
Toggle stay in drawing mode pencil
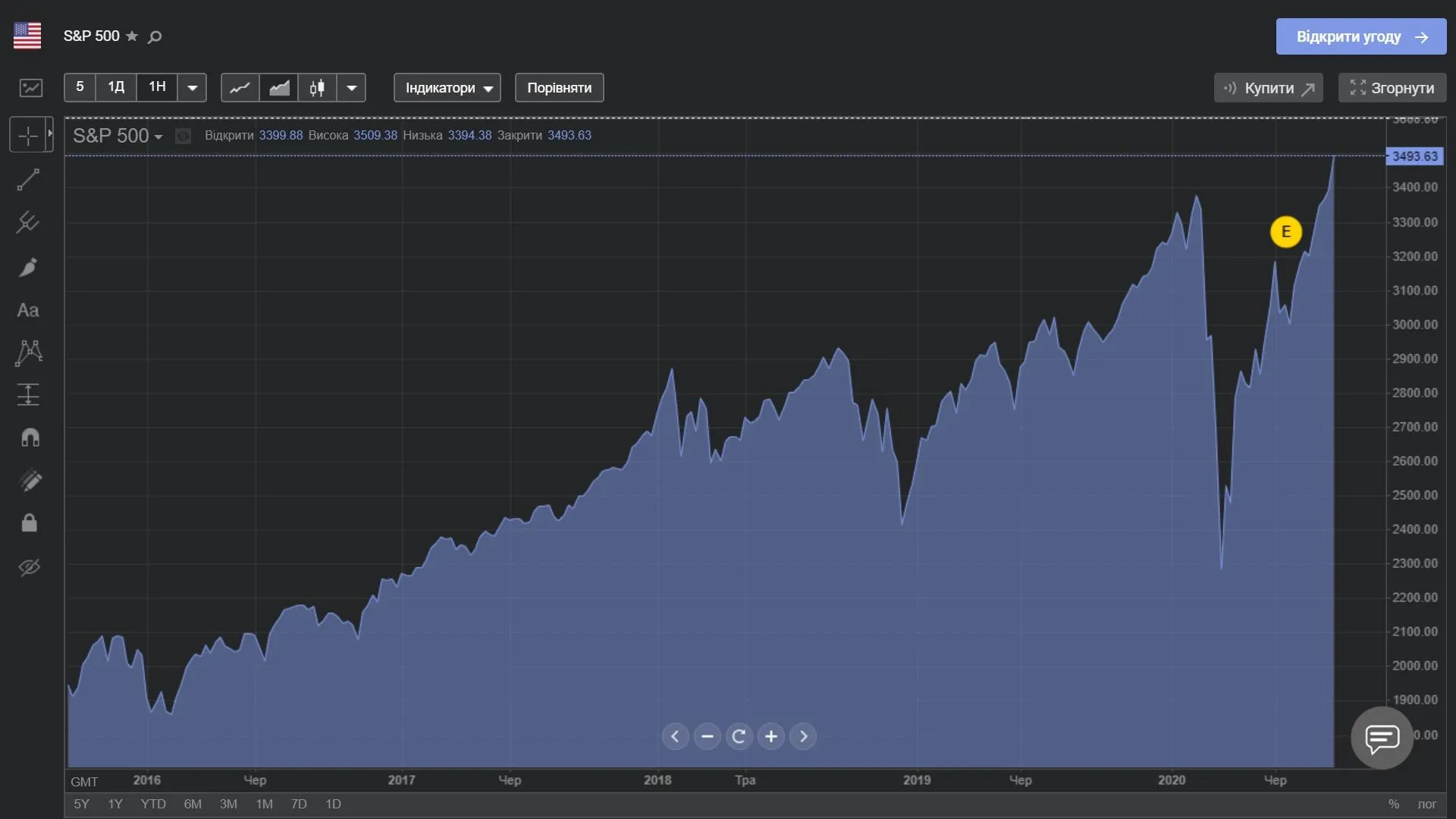coord(30,480)
